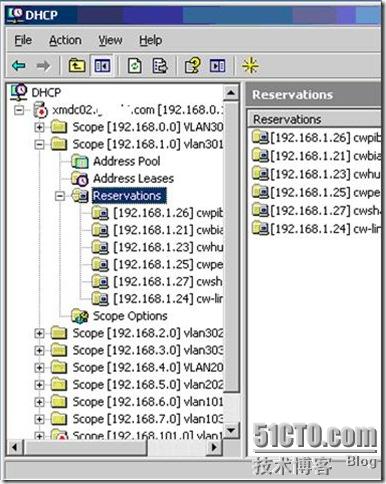Click the Scope Options icon
The height and width of the screenshot is (484, 386).
pyautogui.click(x=80, y=316)
